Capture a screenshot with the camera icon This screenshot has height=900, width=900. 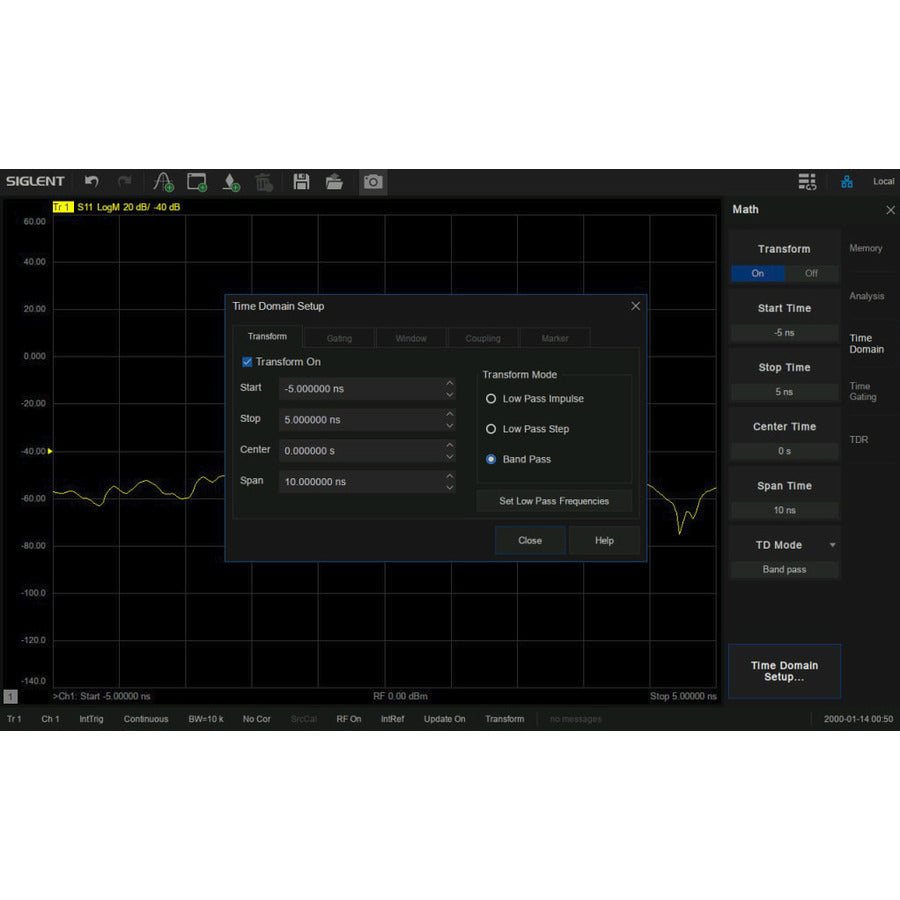point(372,182)
